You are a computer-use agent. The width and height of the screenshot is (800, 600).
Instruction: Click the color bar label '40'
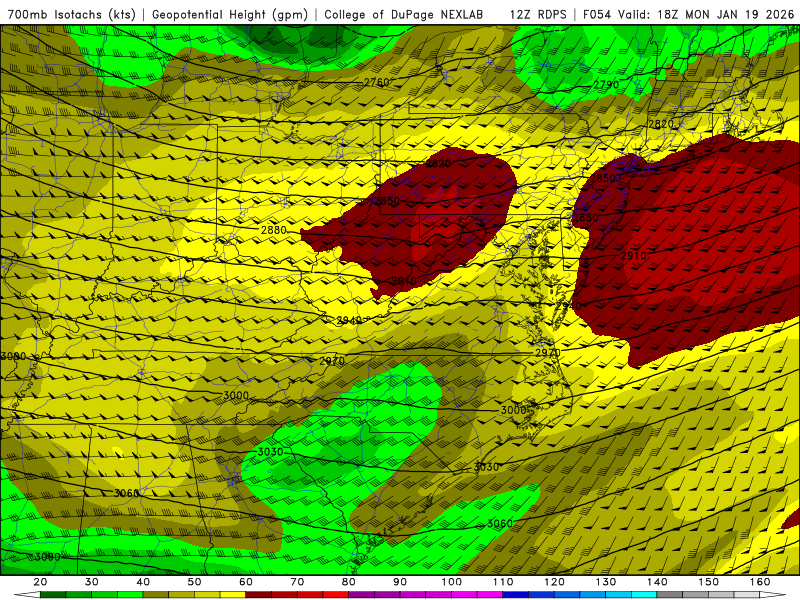[x=143, y=582]
